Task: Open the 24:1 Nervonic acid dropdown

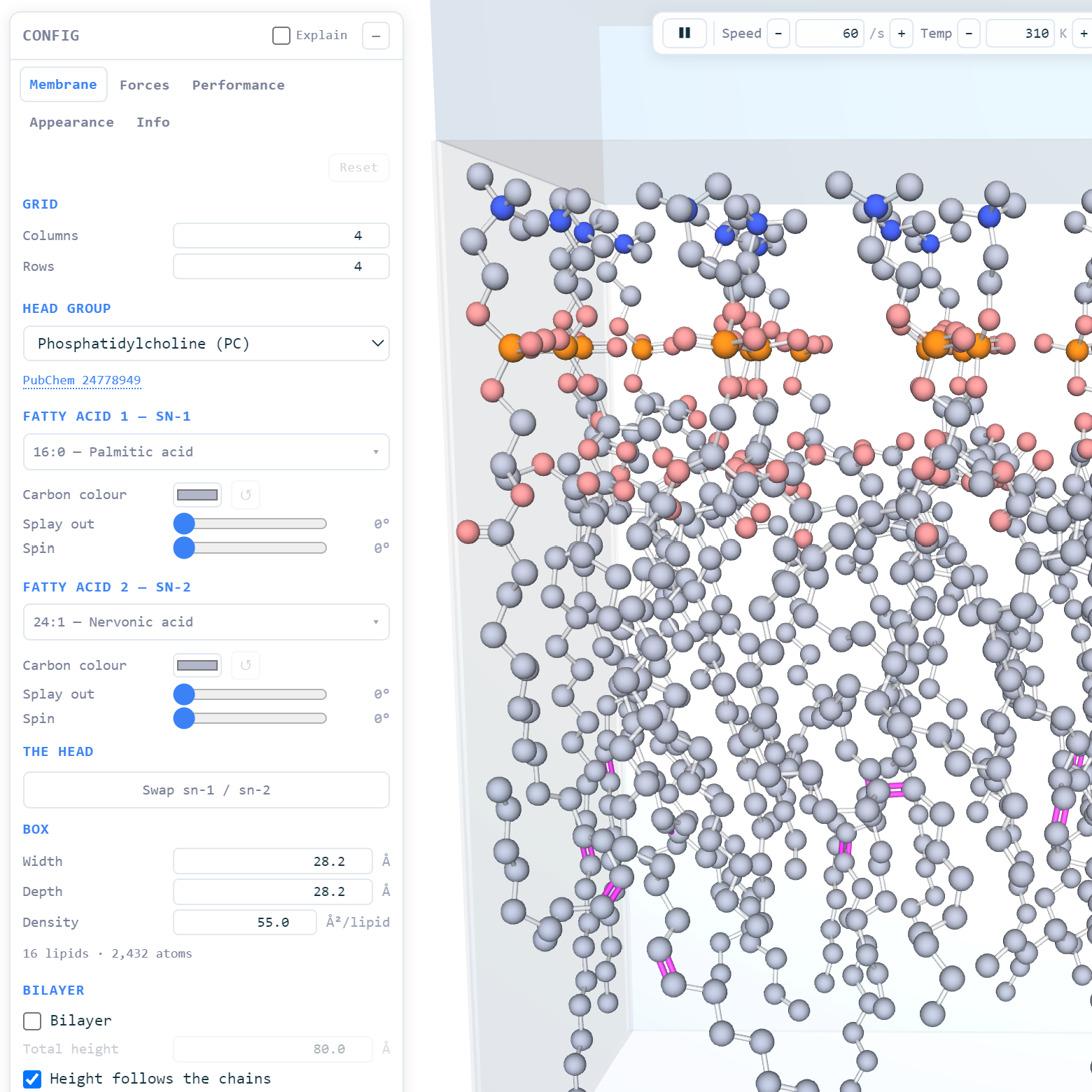Action: click(206, 622)
